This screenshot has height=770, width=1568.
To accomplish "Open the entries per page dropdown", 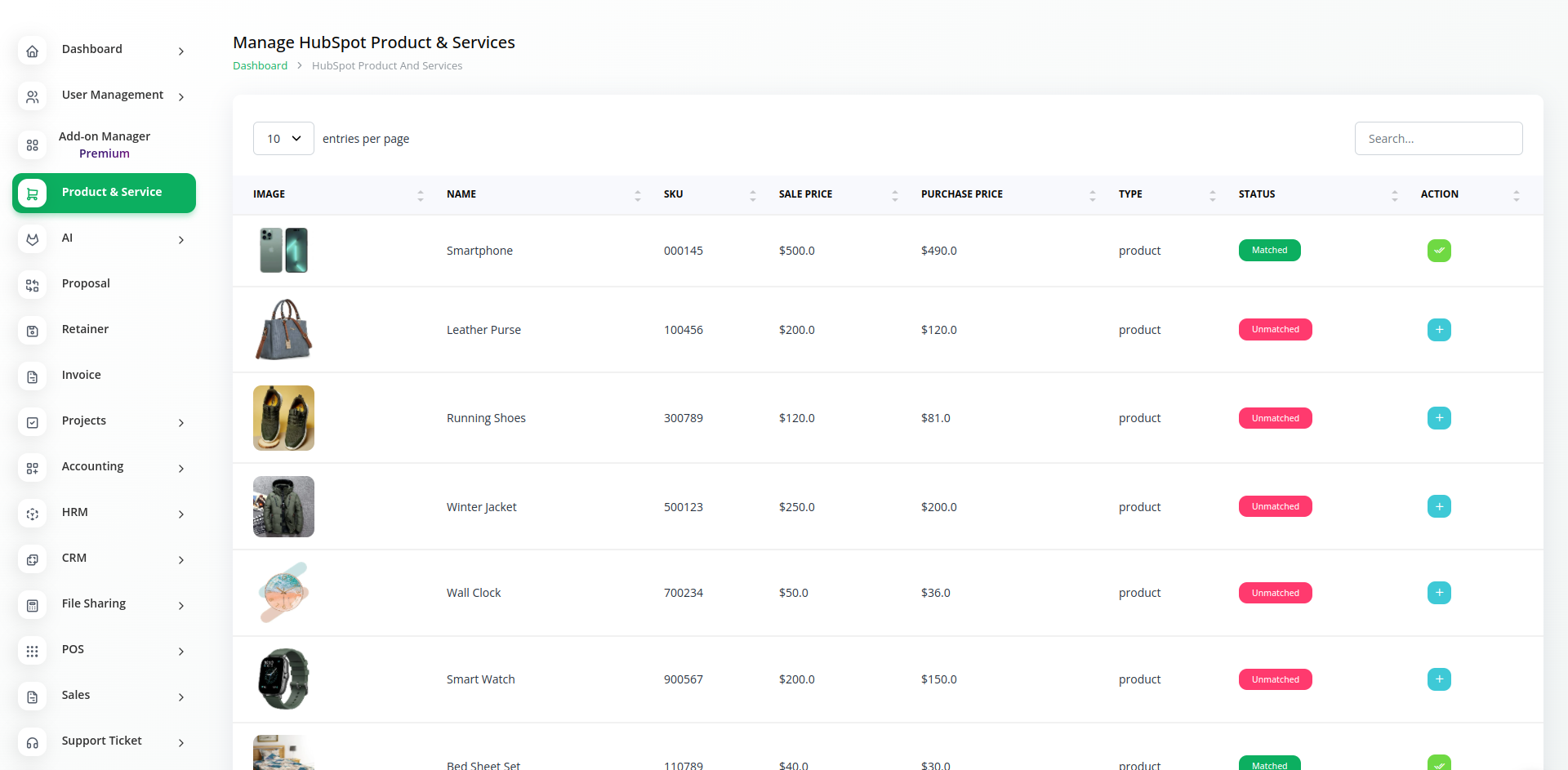I will 283,139.
